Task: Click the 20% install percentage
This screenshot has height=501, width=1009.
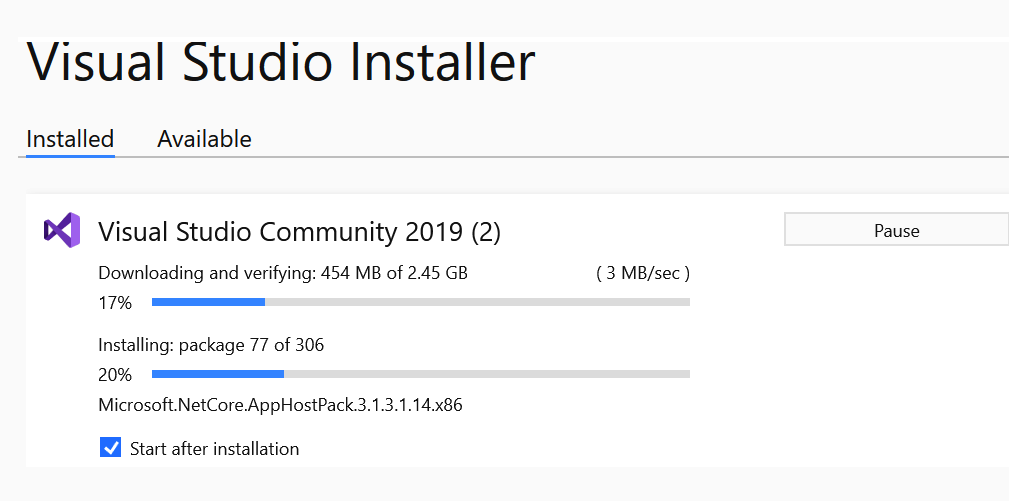Action: coord(115,375)
